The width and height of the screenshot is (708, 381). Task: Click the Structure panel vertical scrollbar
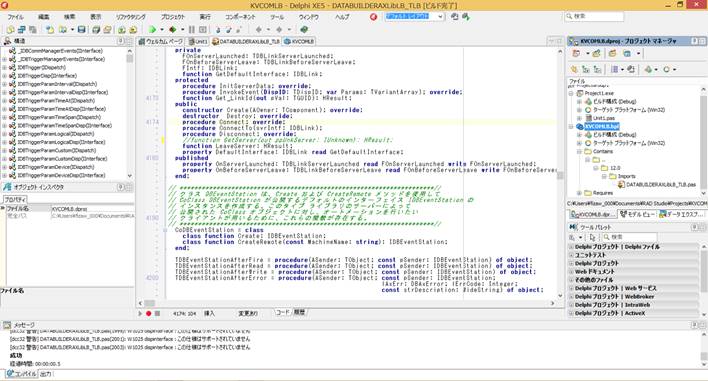pos(130,113)
